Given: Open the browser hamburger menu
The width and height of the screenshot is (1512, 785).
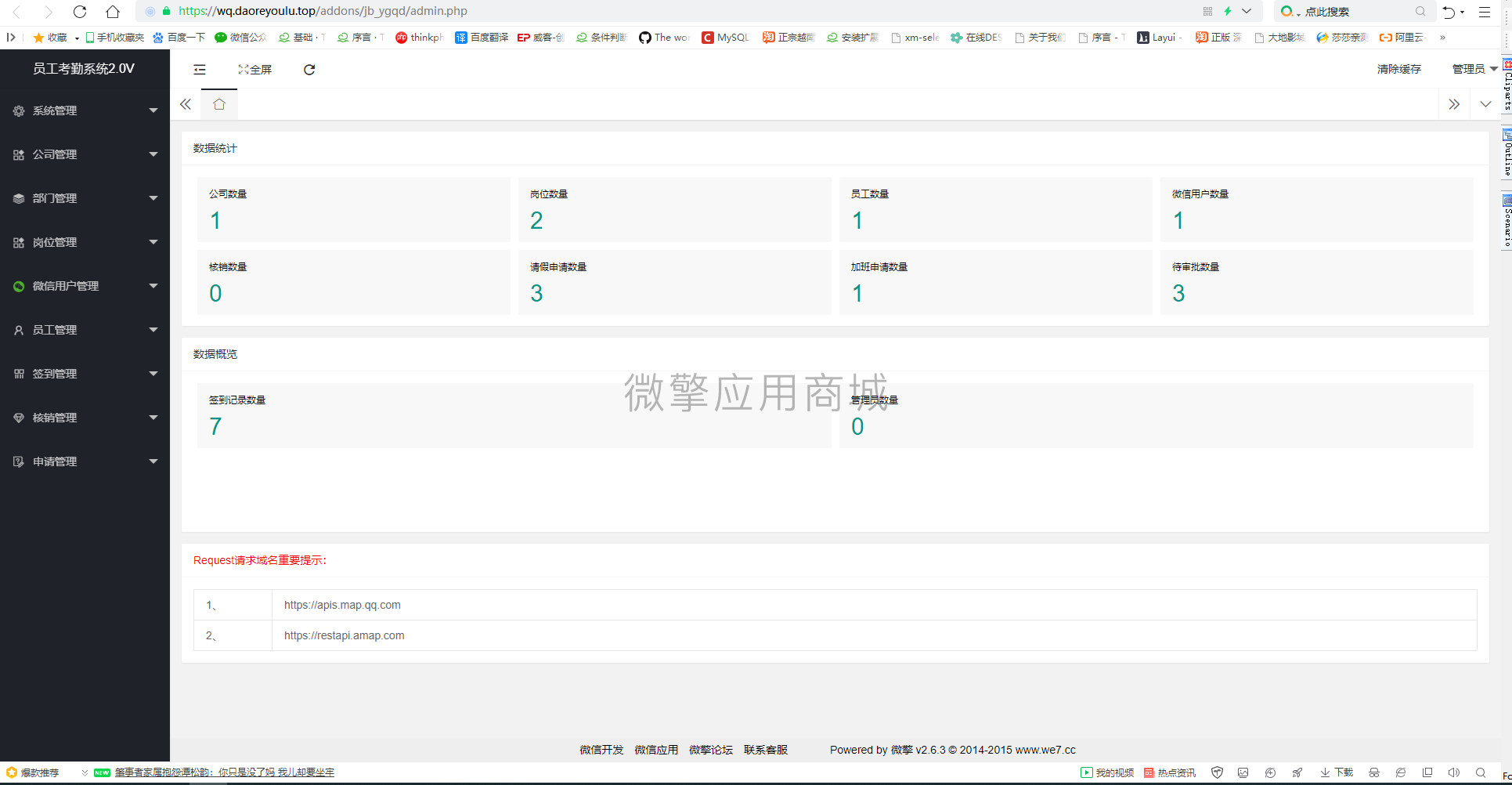Looking at the screenshot, I should point(1485,12).
